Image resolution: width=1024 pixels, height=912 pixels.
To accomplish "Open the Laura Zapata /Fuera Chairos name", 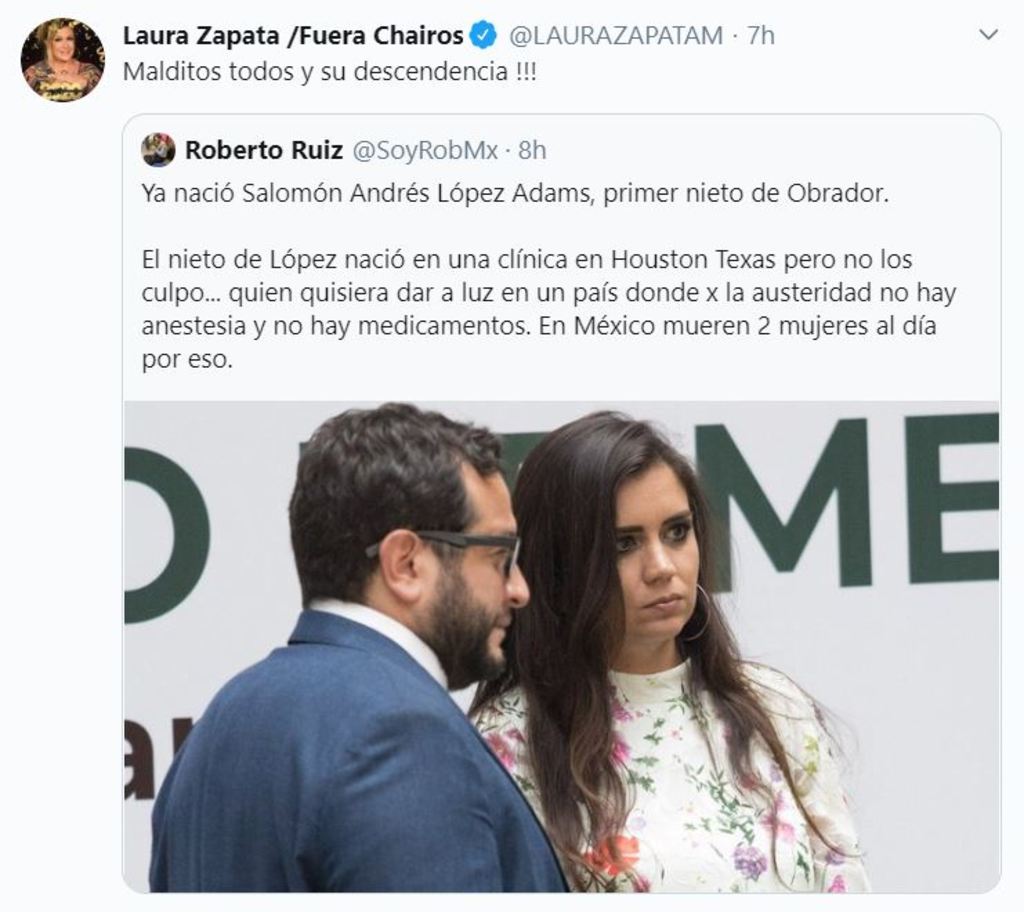I will [x=293, y=35].
